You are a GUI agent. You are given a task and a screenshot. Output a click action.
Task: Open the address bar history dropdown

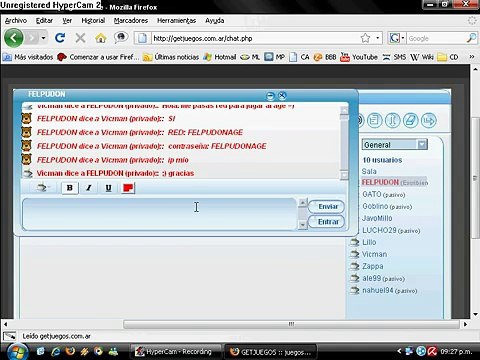377,38
